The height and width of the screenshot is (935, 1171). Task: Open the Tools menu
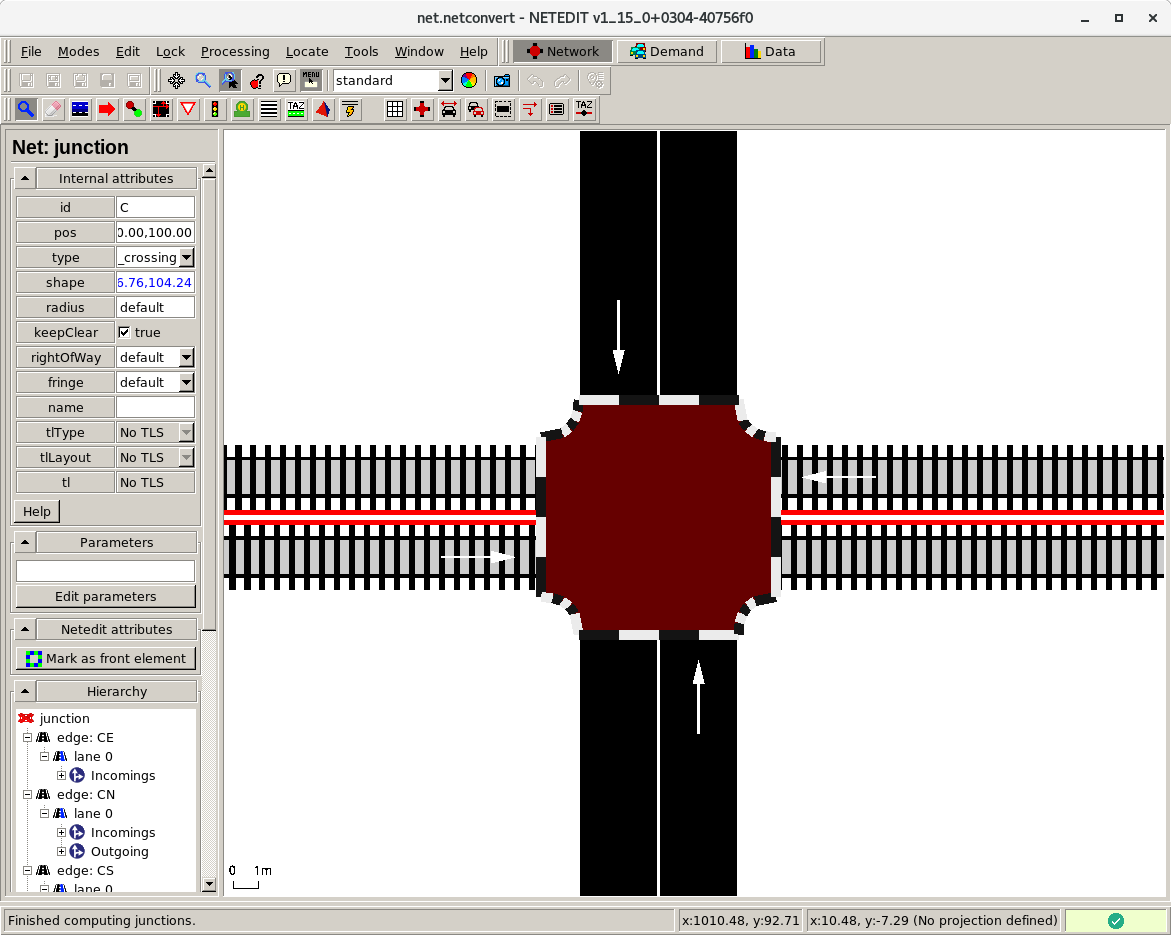(x=361, y=52)
